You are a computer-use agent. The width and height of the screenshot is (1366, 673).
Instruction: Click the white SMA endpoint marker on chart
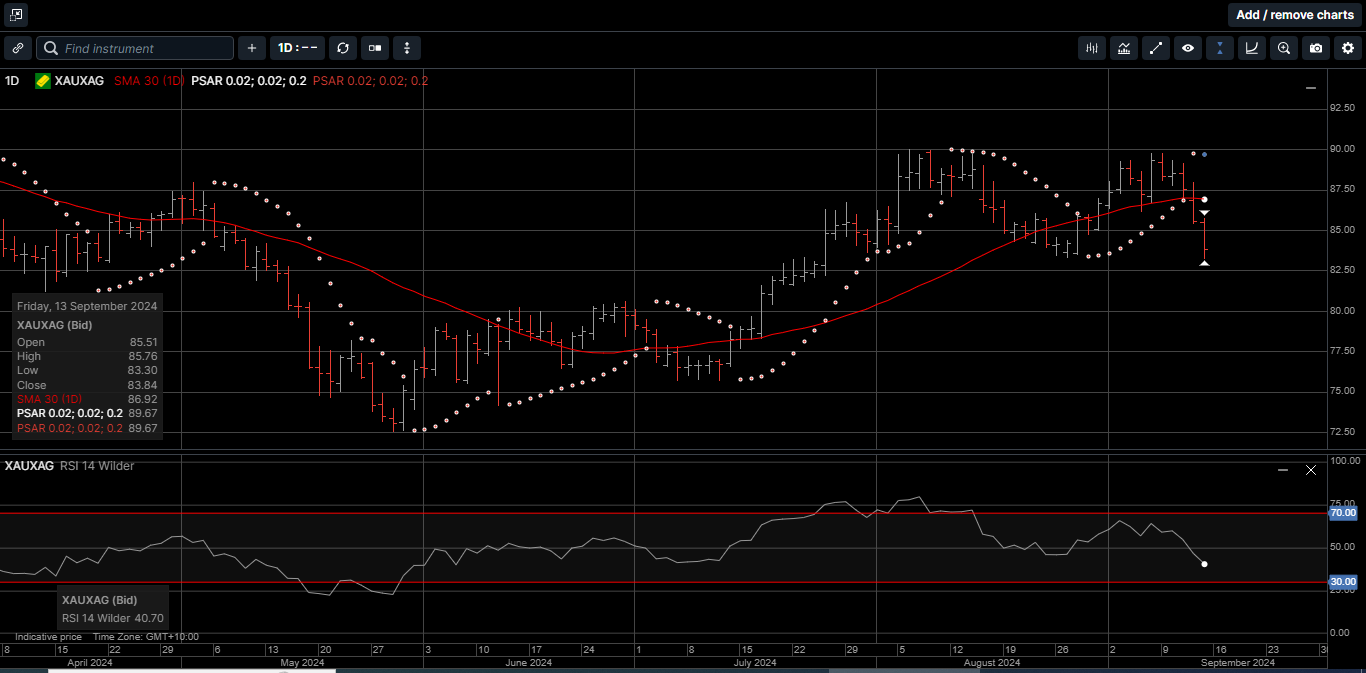tap(1204, 200)
